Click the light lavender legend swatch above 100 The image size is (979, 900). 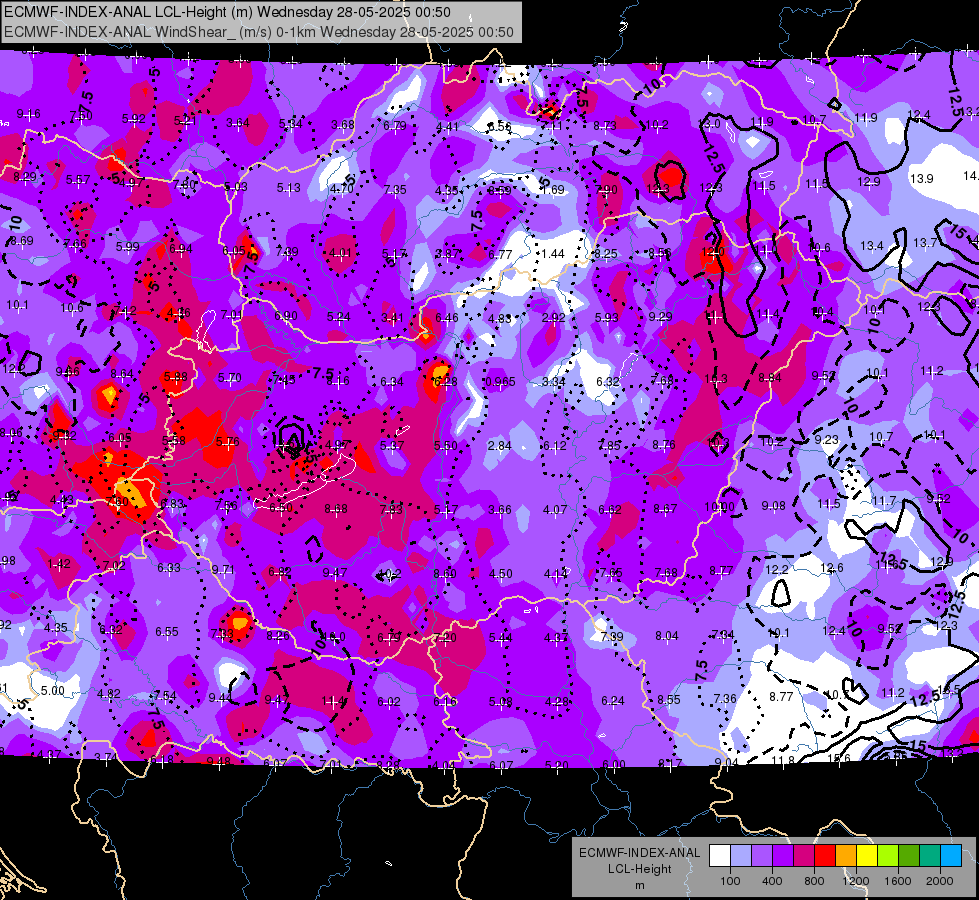[x=741, y=855]
